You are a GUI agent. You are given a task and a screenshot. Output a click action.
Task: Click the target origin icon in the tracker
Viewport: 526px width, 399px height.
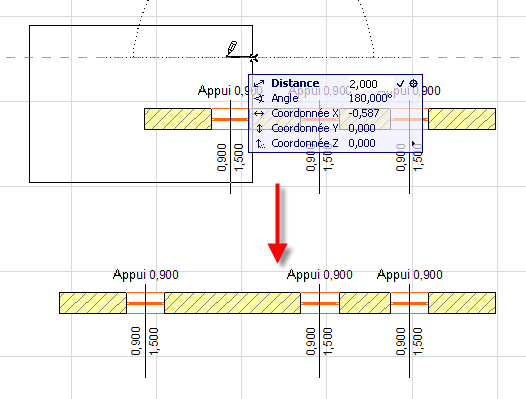click(414, 83)
